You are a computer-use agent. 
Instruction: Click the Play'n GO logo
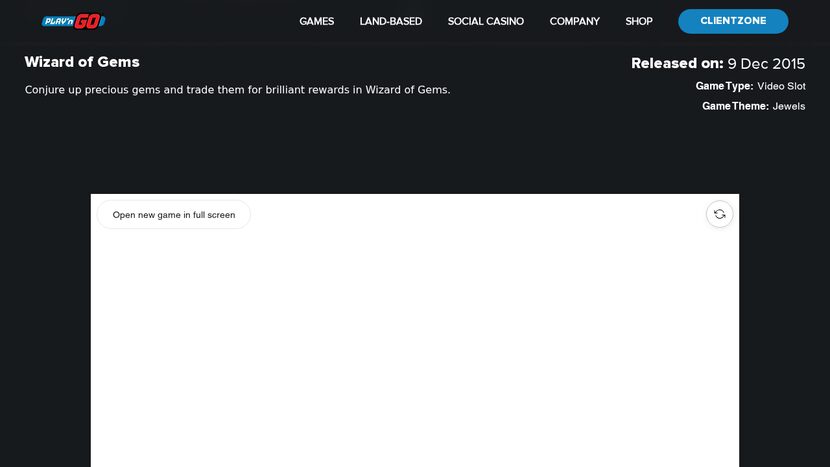click(x=73, y=21)
